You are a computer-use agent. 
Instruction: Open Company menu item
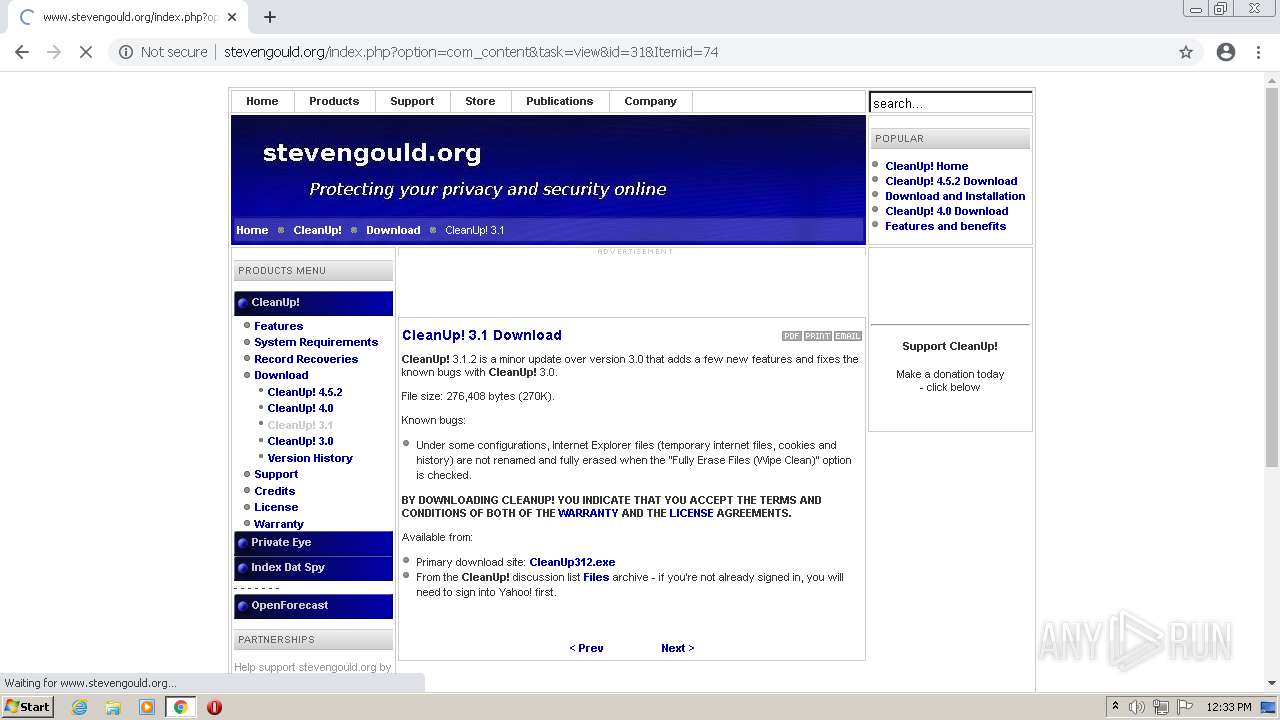pos(651,101)
